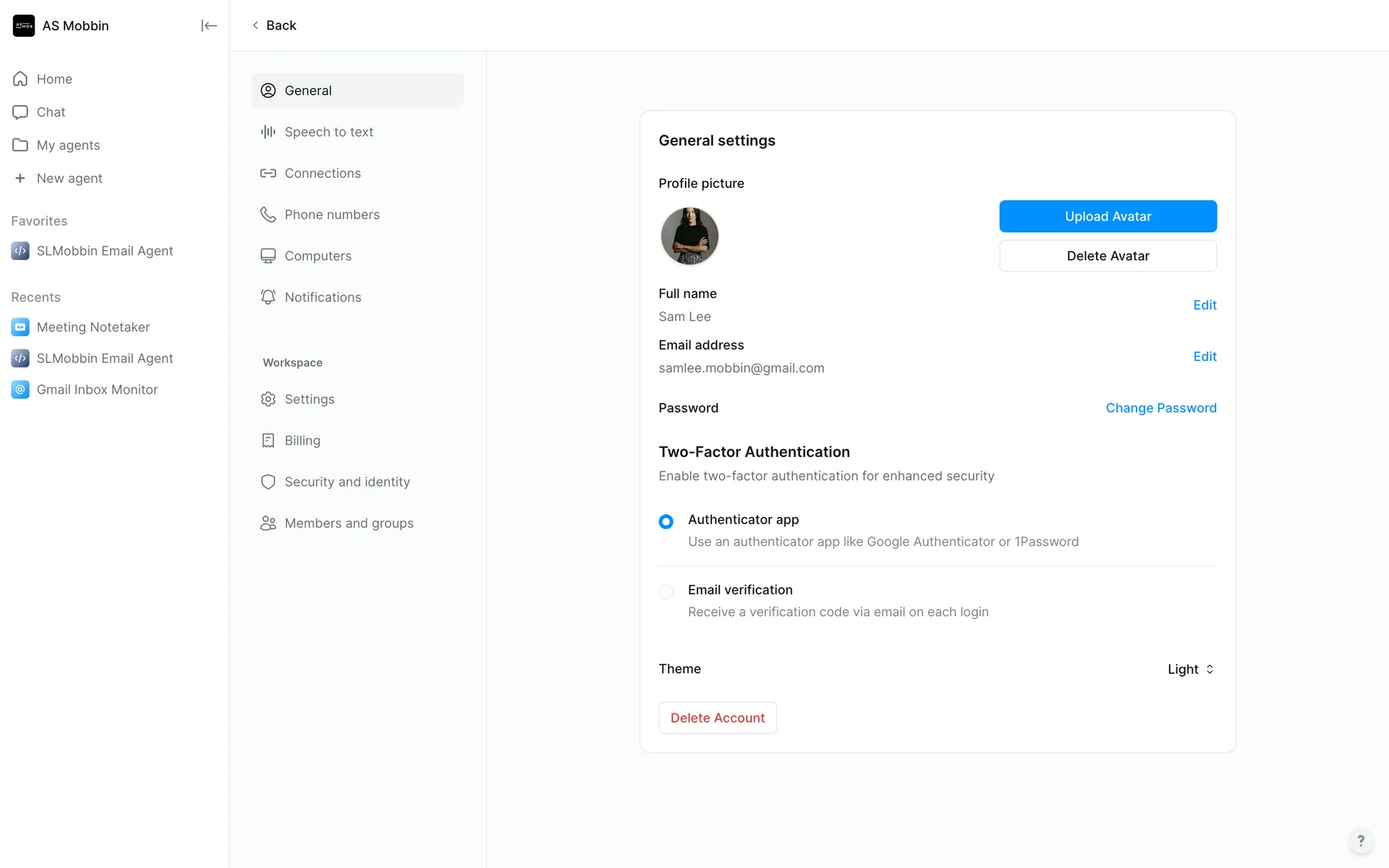Select Authenticator app radio option
This screenshot has width=1389, height=868.
[666, 522]
